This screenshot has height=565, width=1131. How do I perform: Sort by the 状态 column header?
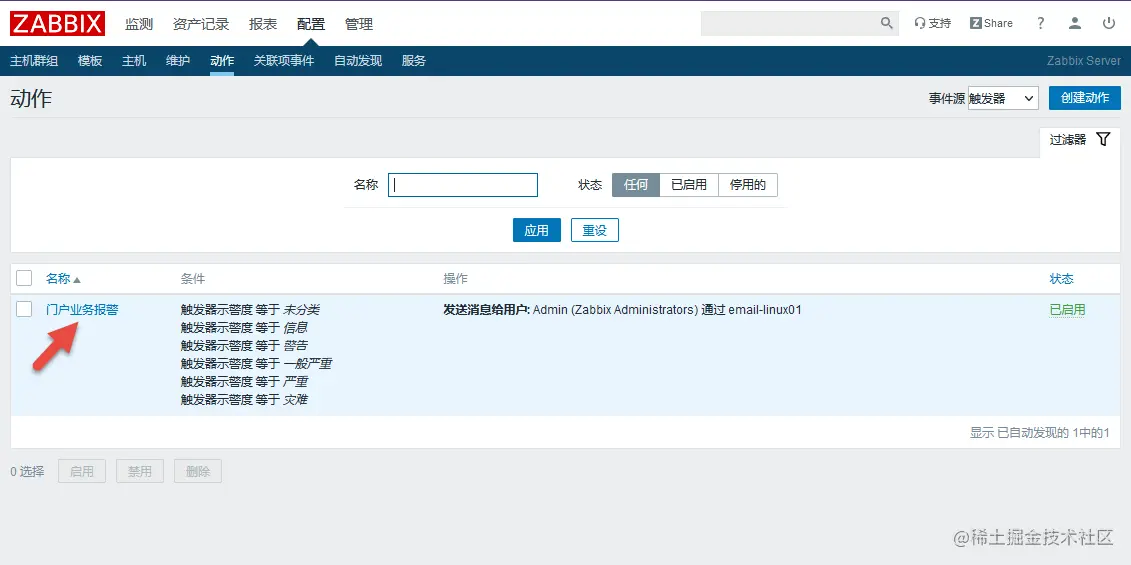click(1061, 279)
